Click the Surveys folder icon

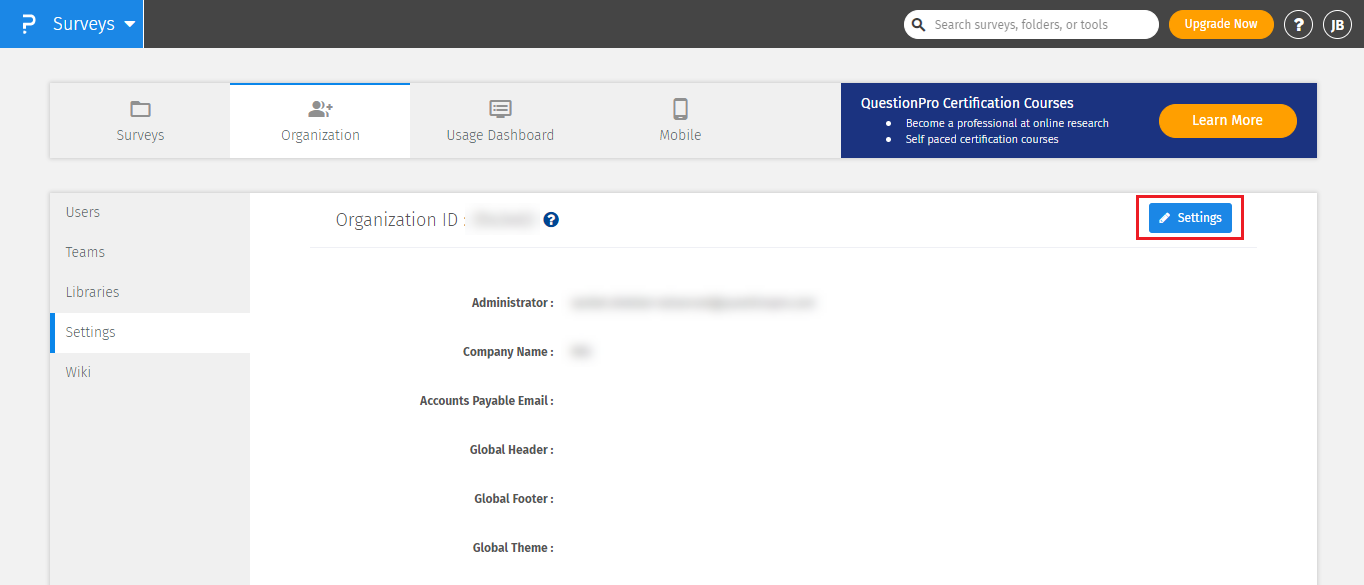pos(140,108)
